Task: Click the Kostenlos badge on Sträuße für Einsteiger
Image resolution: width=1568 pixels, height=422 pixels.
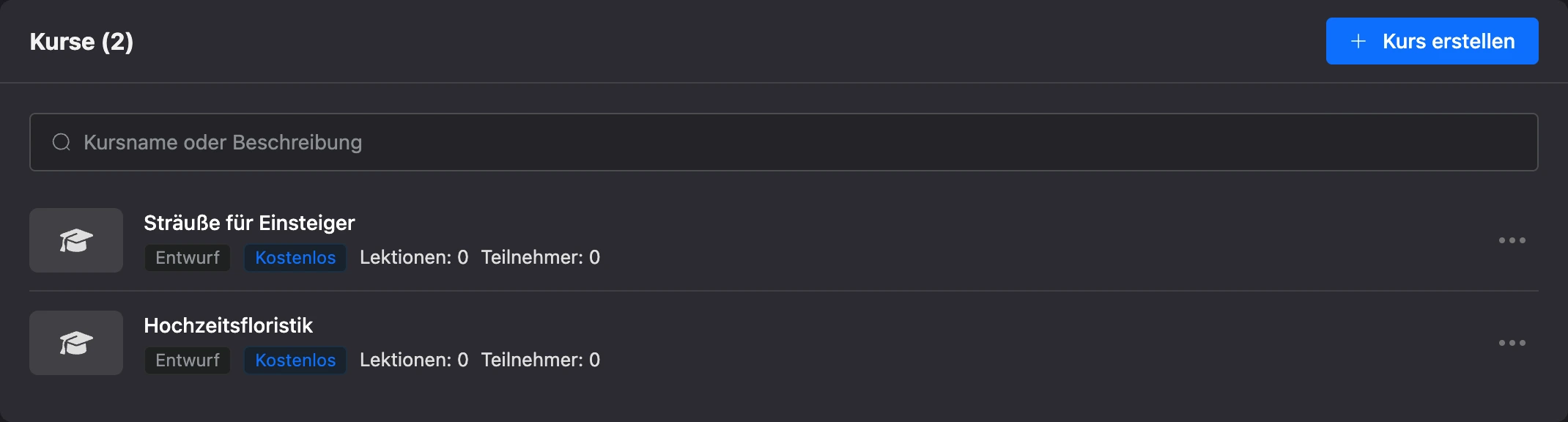Action: [x=295, y=258]
